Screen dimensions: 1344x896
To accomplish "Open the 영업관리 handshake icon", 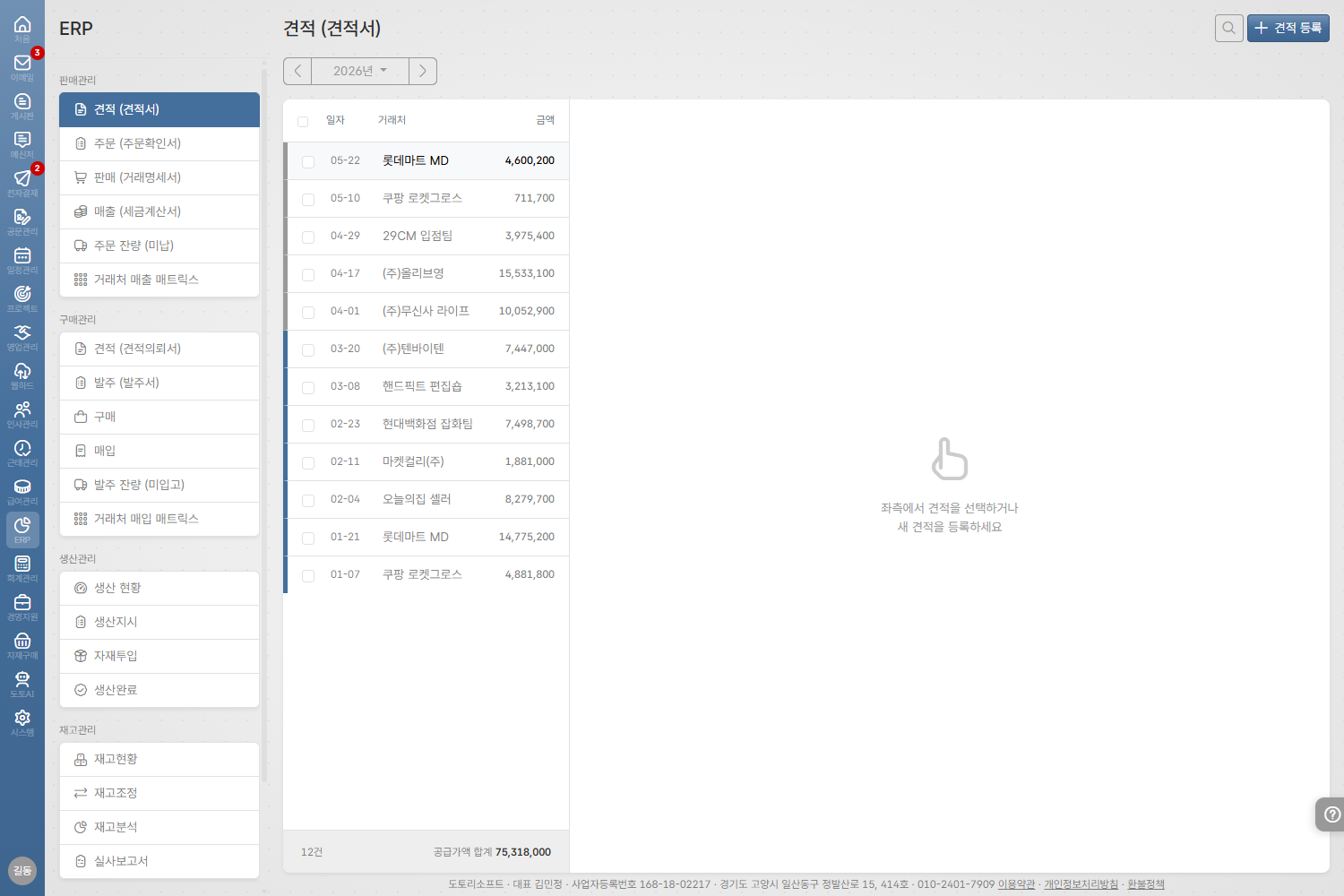I will pyautogui.click(x=22, y=337).
